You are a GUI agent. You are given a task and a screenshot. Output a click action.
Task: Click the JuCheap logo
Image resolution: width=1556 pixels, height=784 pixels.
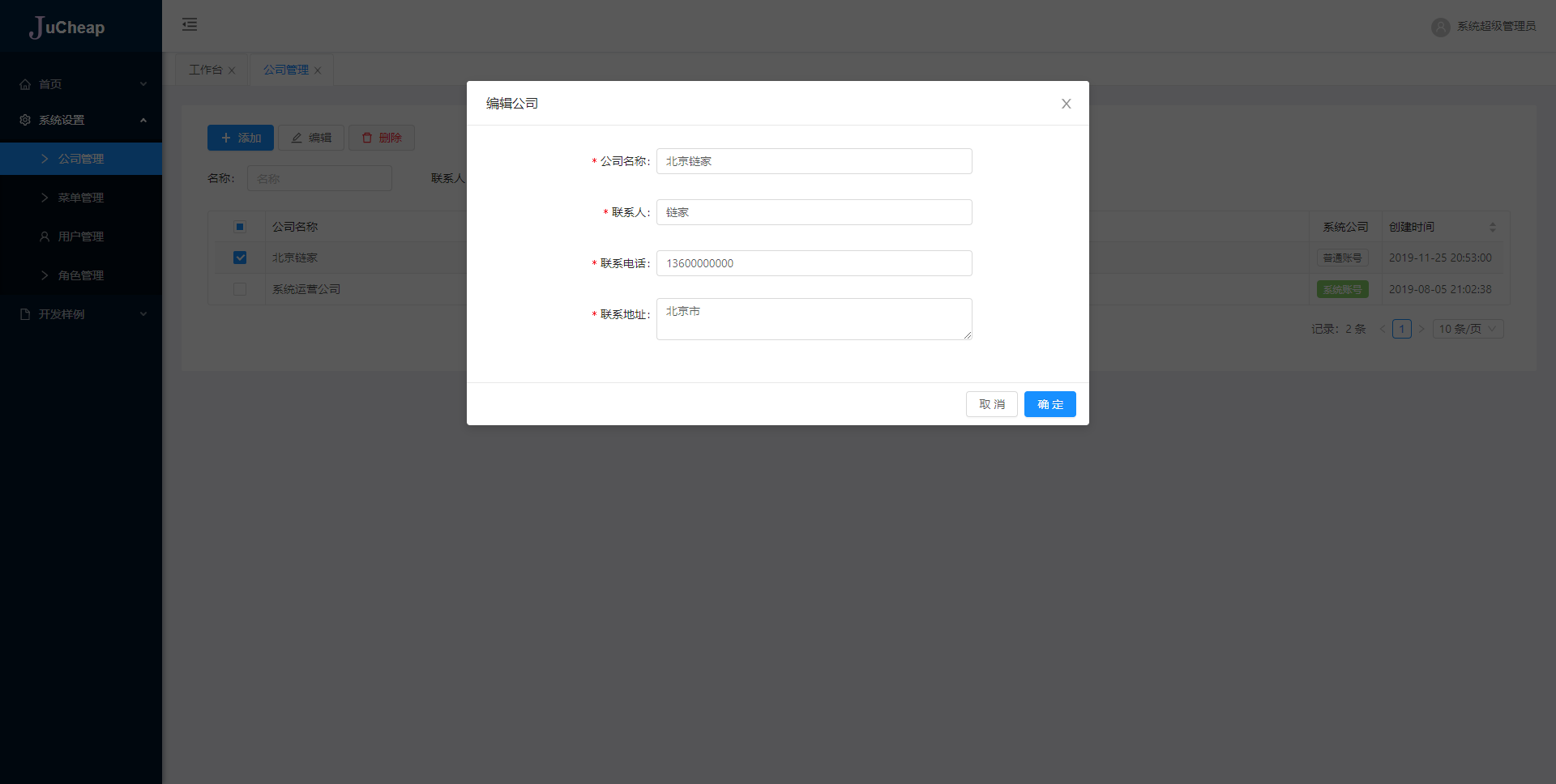68,27
